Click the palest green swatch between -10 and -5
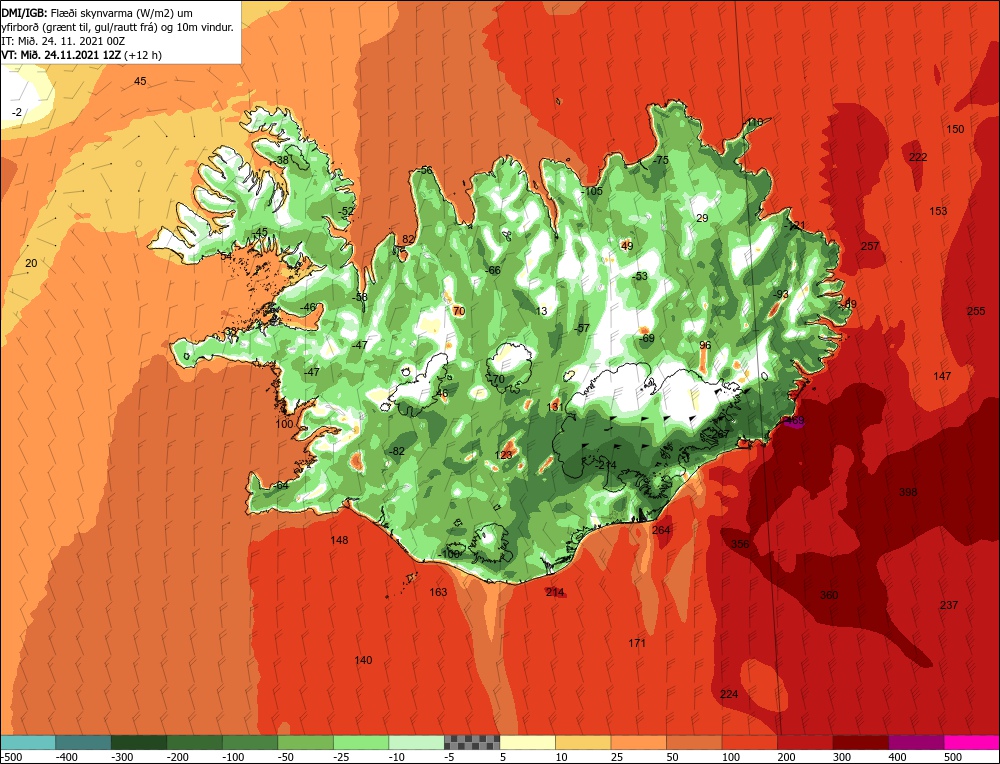 (x=416, y=742)
